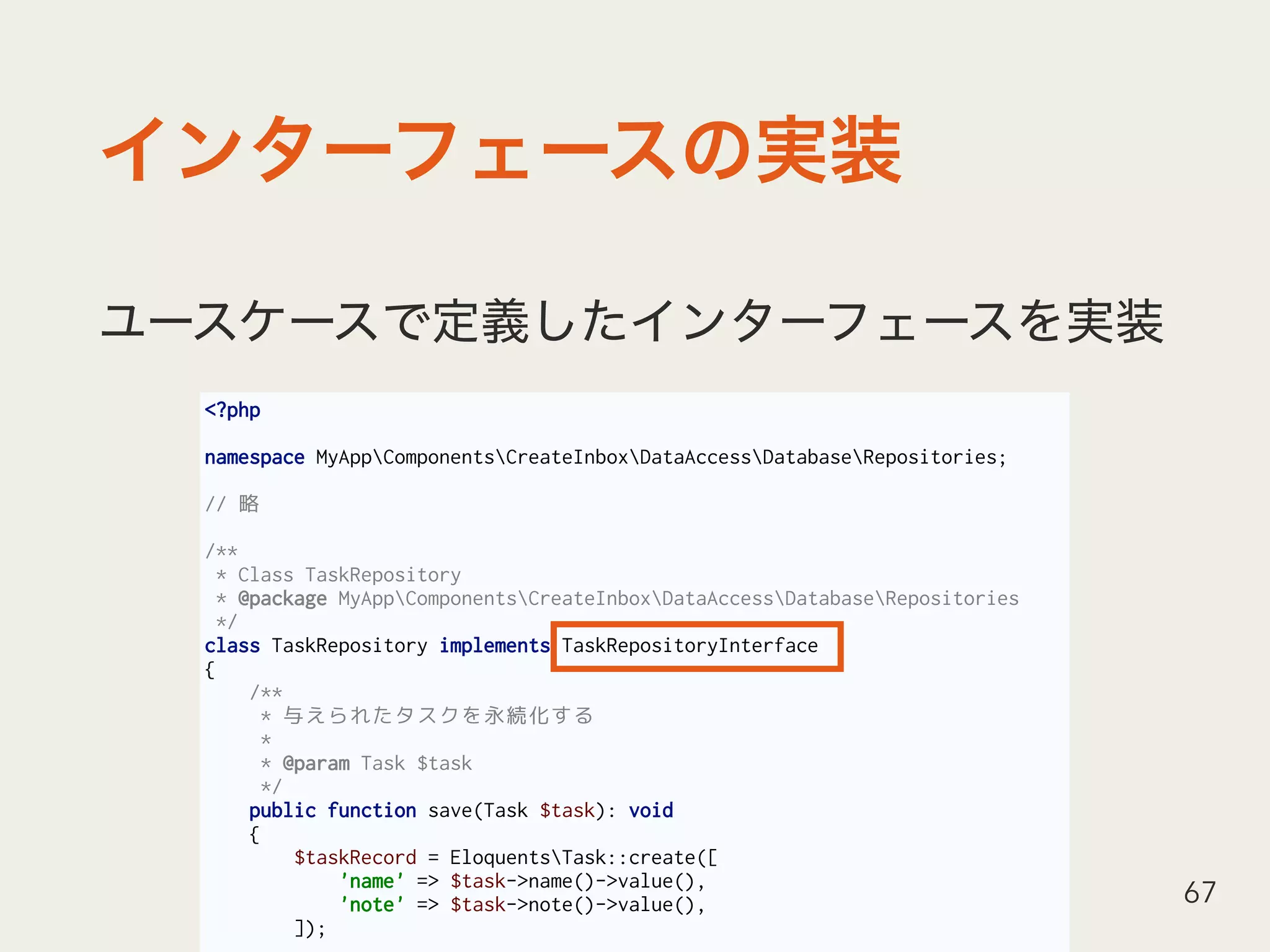Image resolution: width=1270 pixels, height=952 pixels.
Task: Click the TaskRepository class name
Action: pos(349,646)
